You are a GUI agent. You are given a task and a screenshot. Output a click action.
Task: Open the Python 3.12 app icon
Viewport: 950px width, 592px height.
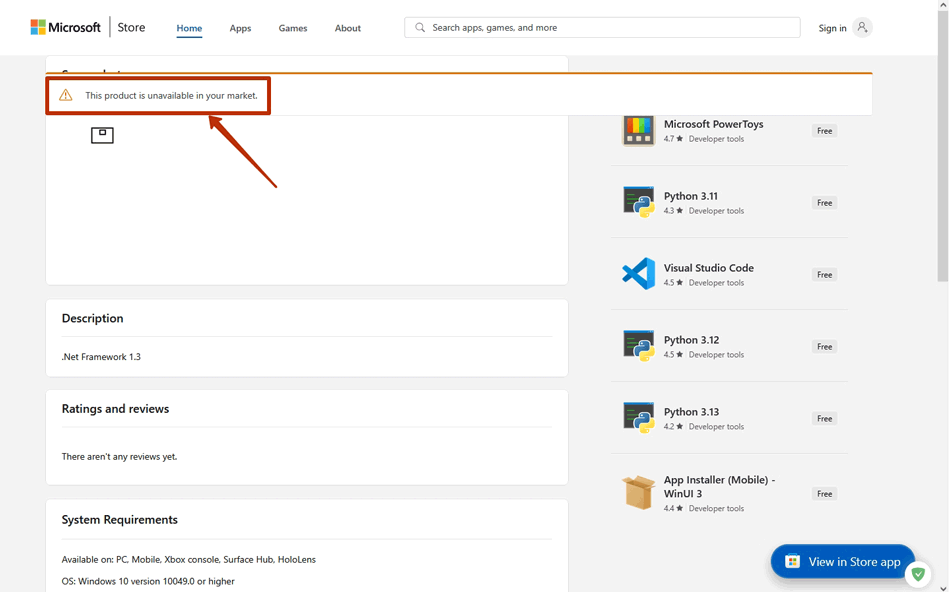[639, 345]
